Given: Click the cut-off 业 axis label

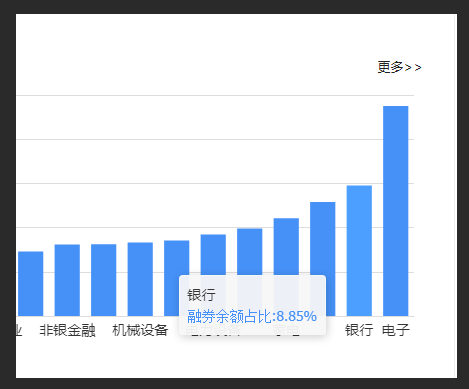Looking at the screenshot, I should coord(19,330).
